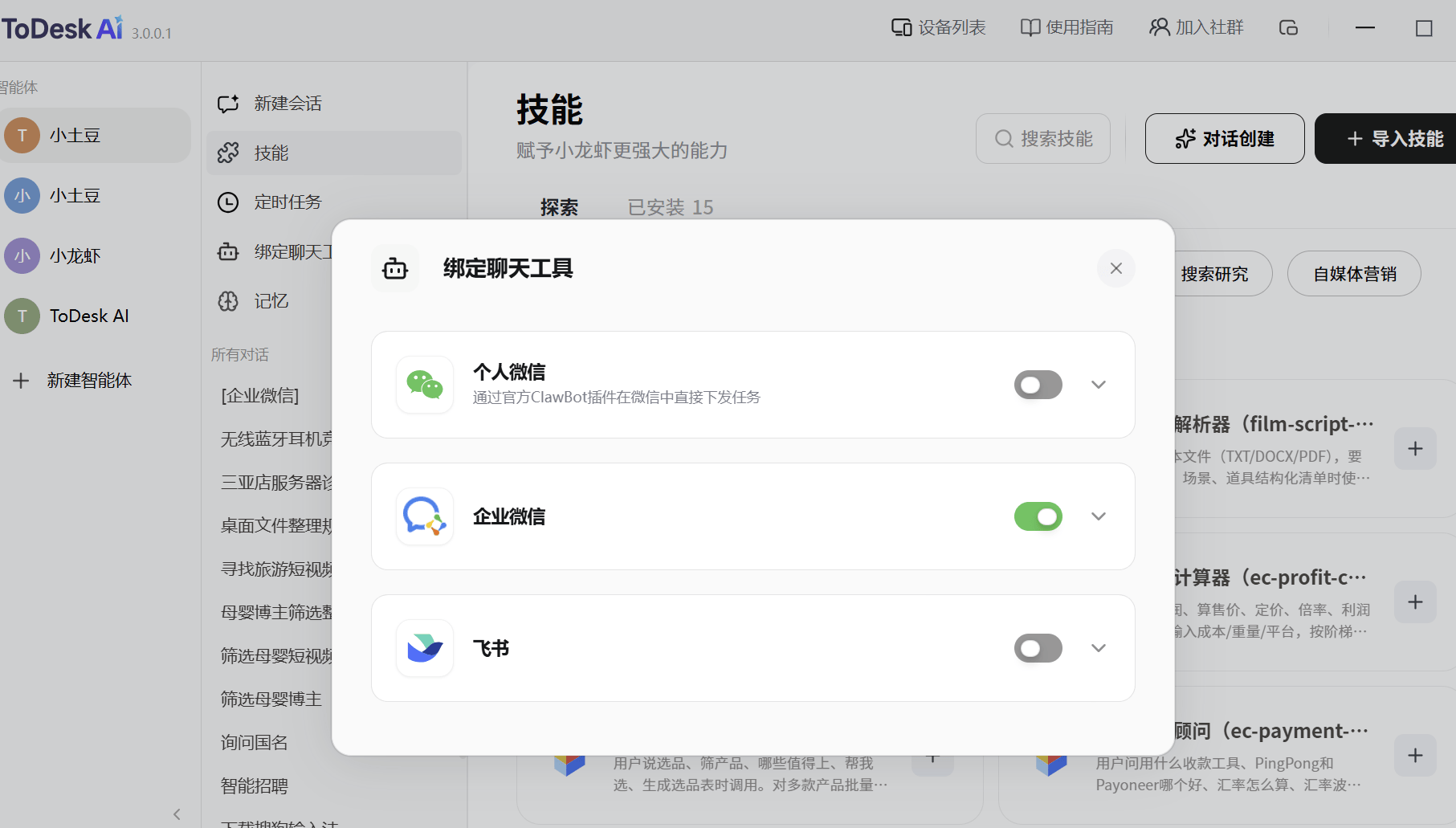Expand the 个人微信 row chevron
This screenshot has width=1456, height=828.
(1099, 385)
